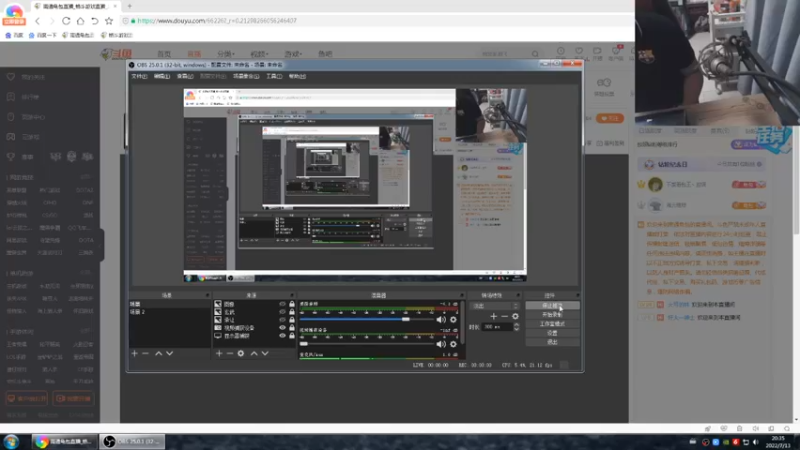Select scene 场景 2 in Scenes list

click(137, 312)
